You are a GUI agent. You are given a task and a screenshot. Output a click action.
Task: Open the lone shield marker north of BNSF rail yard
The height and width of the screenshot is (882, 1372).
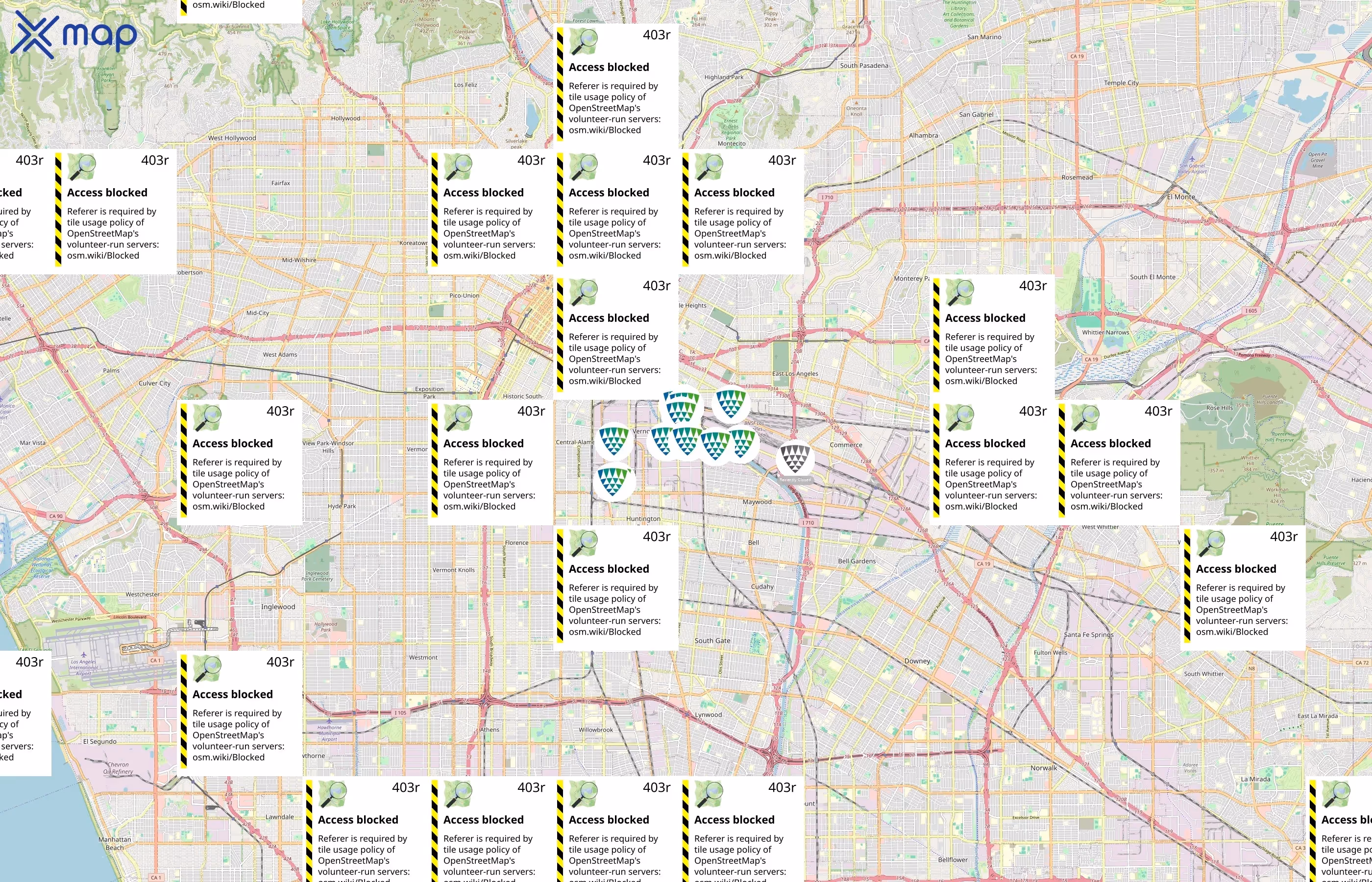coord(731,404)
